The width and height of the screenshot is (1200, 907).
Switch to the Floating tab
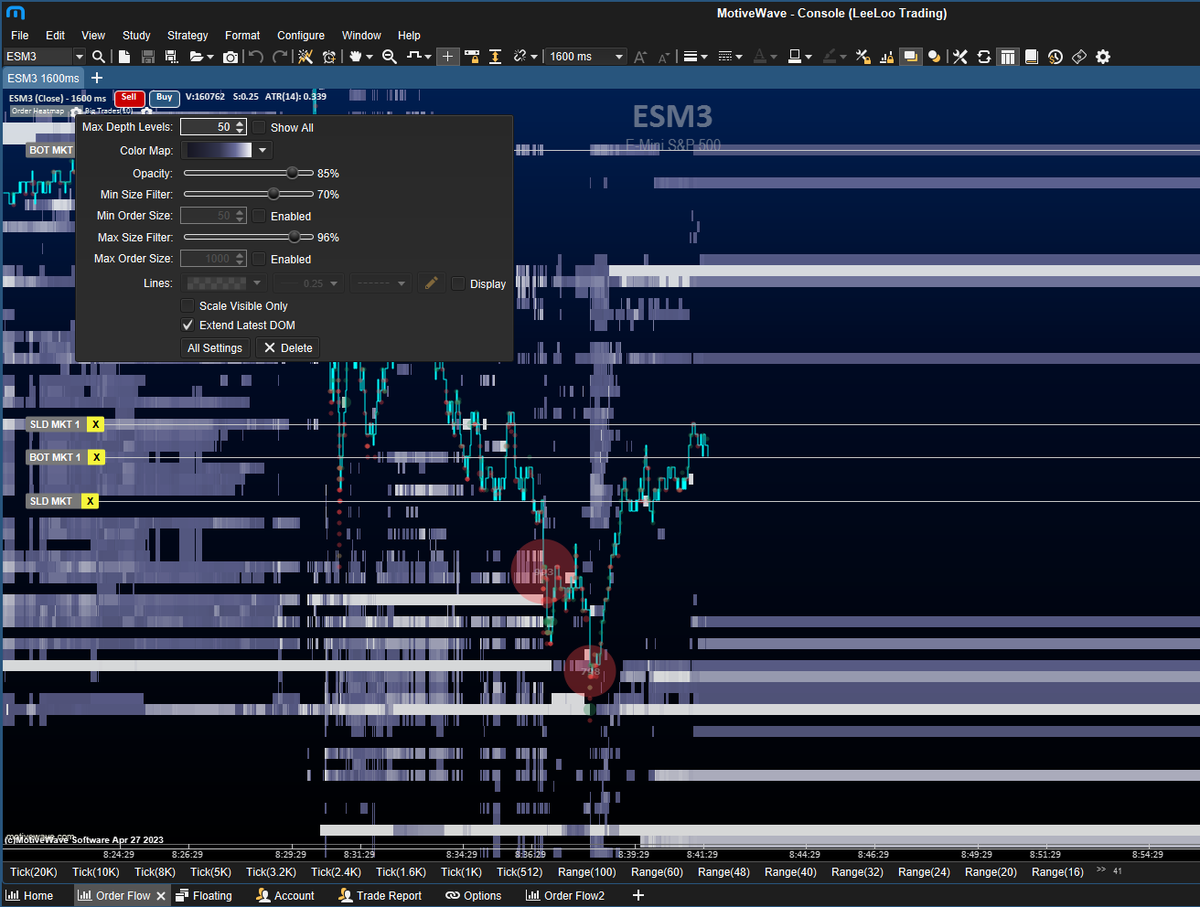[204, 896]
